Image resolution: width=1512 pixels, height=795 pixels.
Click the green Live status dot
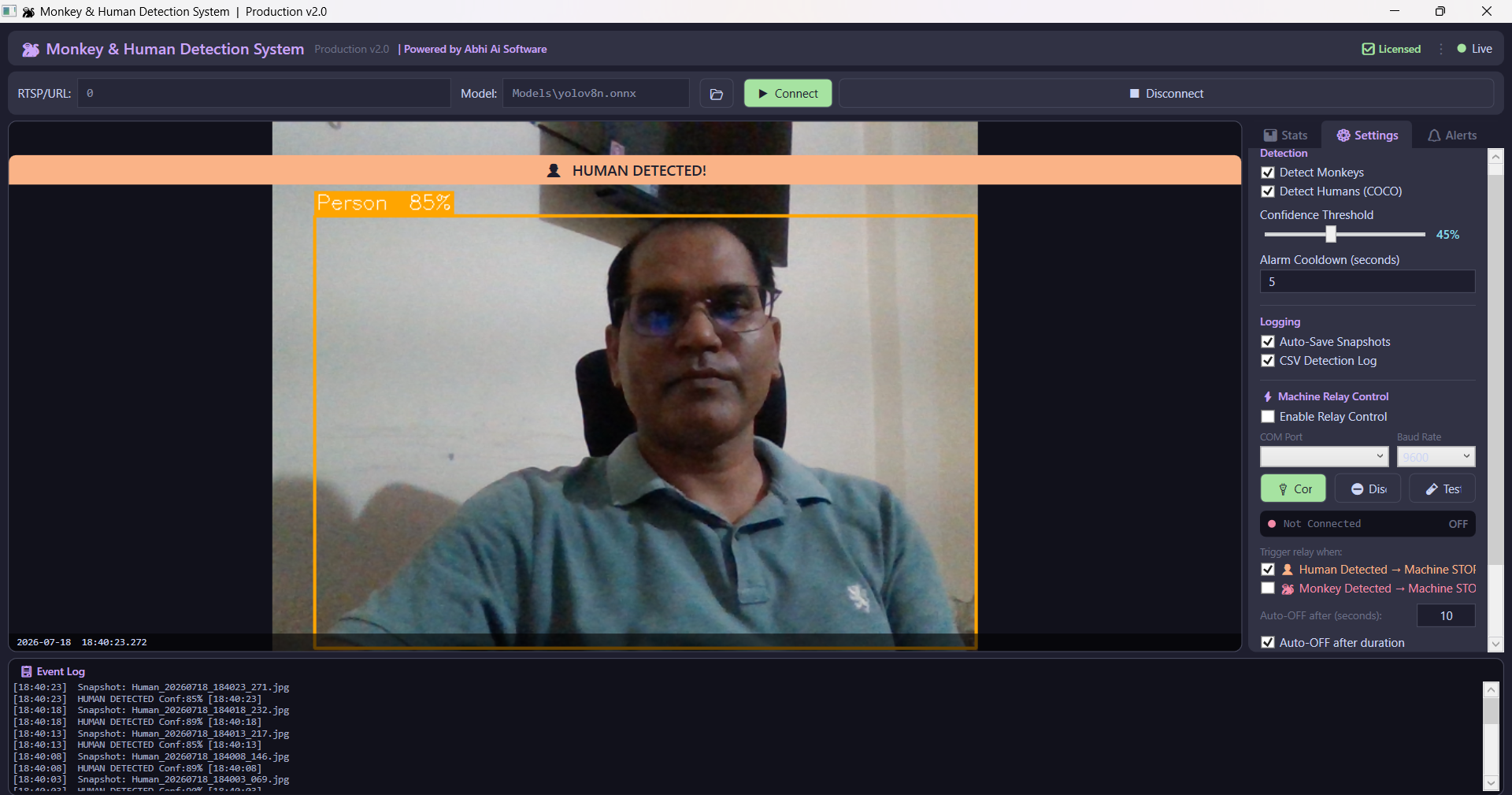[1462, 49]
